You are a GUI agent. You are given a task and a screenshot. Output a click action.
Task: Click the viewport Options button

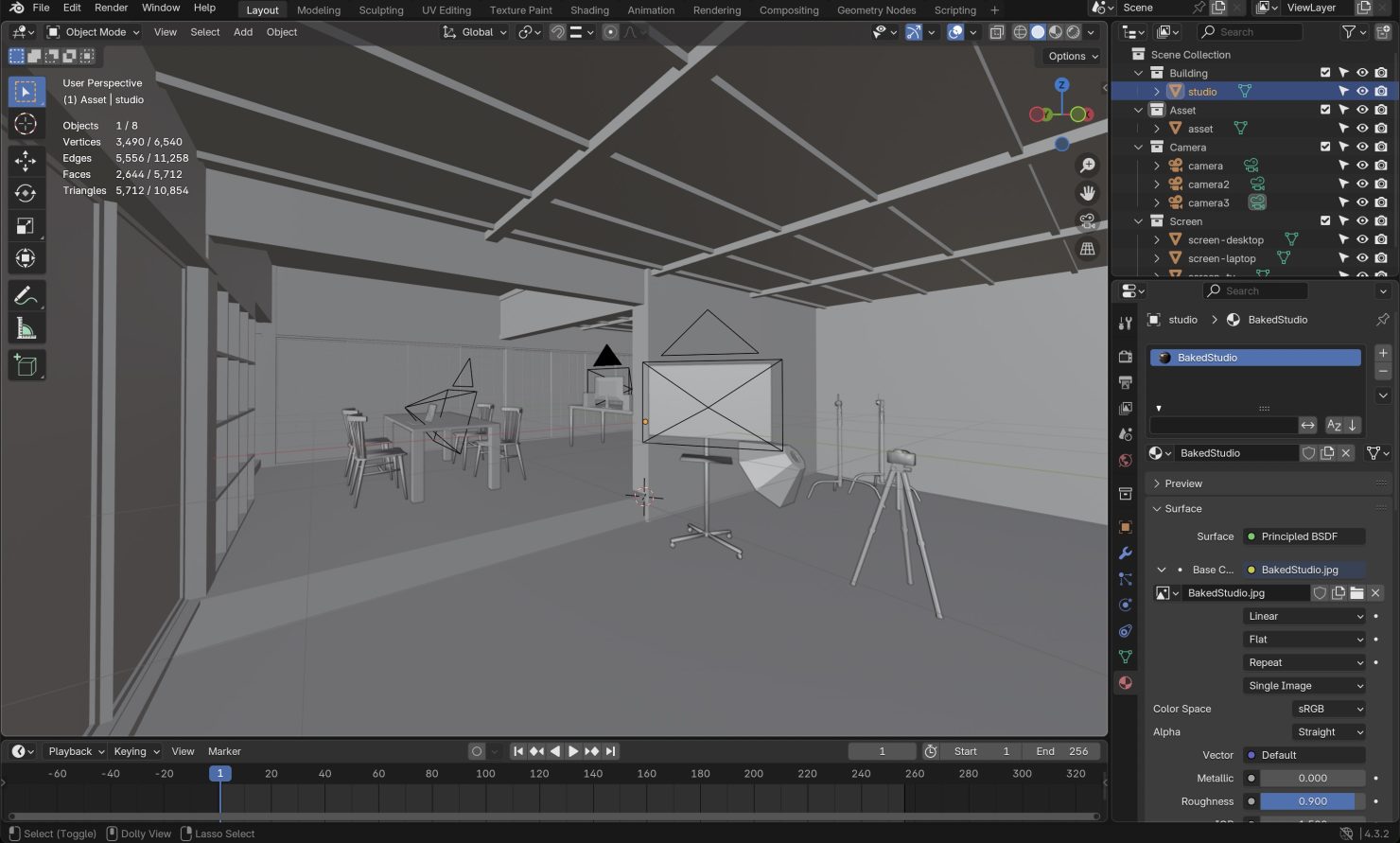pyautogui.click(x=1073, y=56)
